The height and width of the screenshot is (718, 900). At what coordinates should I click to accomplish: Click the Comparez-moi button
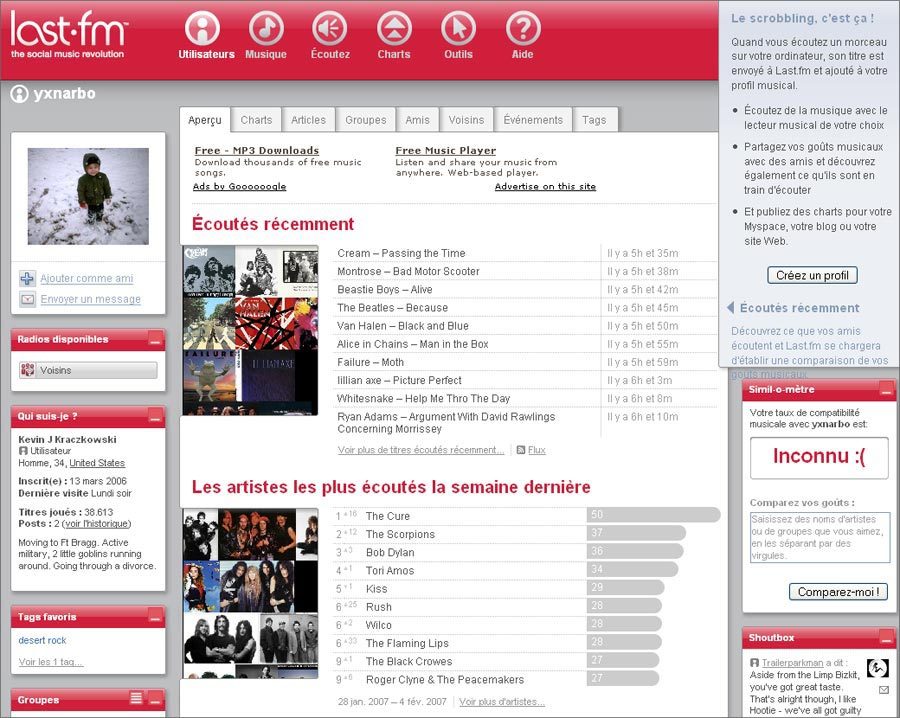coord(838,592)
